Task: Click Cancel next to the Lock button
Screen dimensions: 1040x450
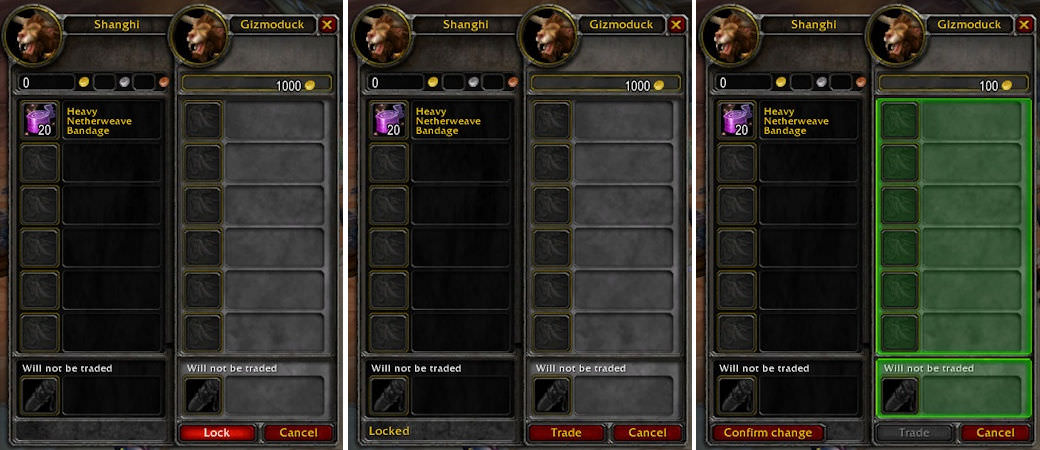Action: (298, 433)
